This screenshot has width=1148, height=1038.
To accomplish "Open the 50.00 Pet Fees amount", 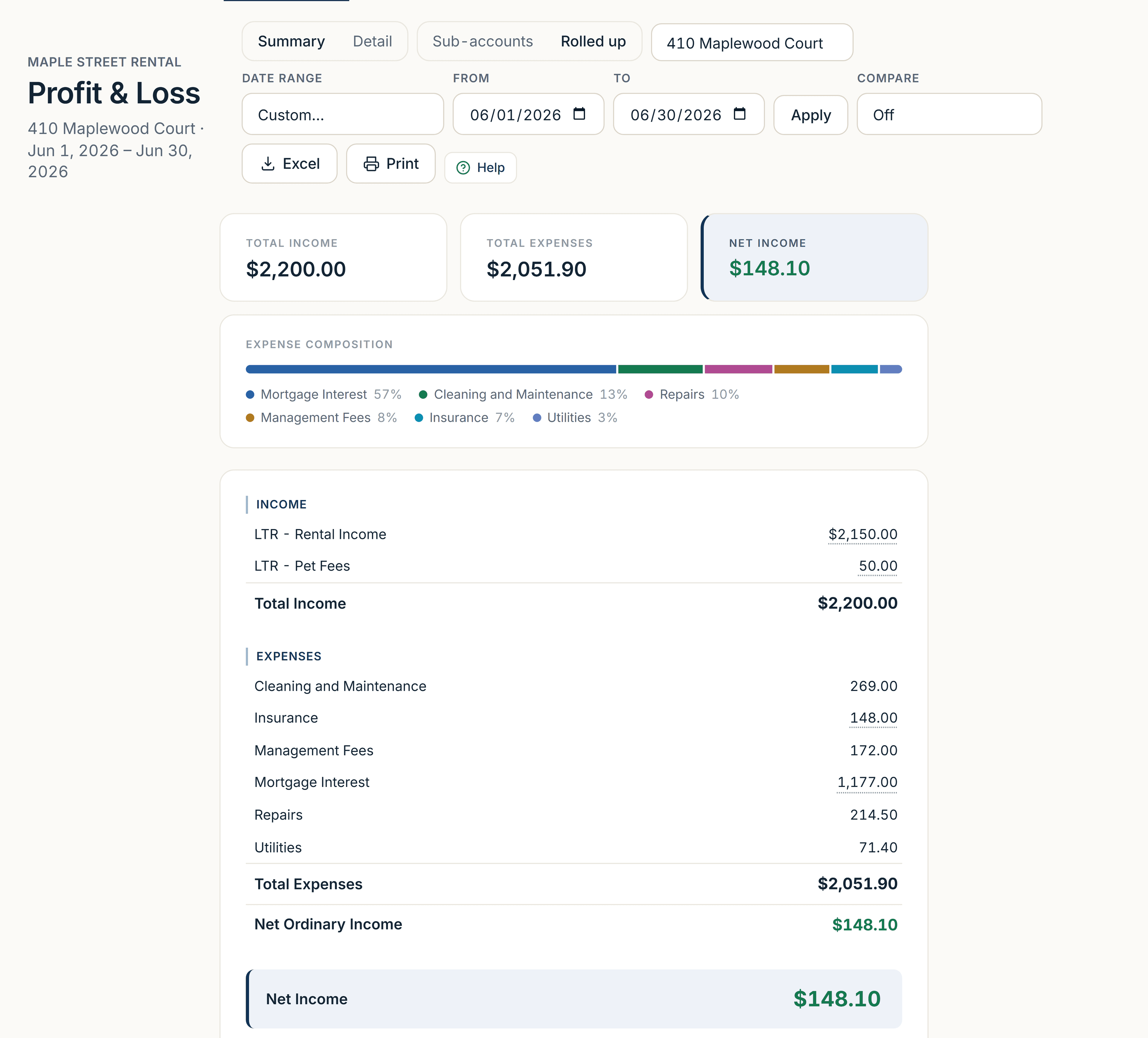I will tap(877, 566).
